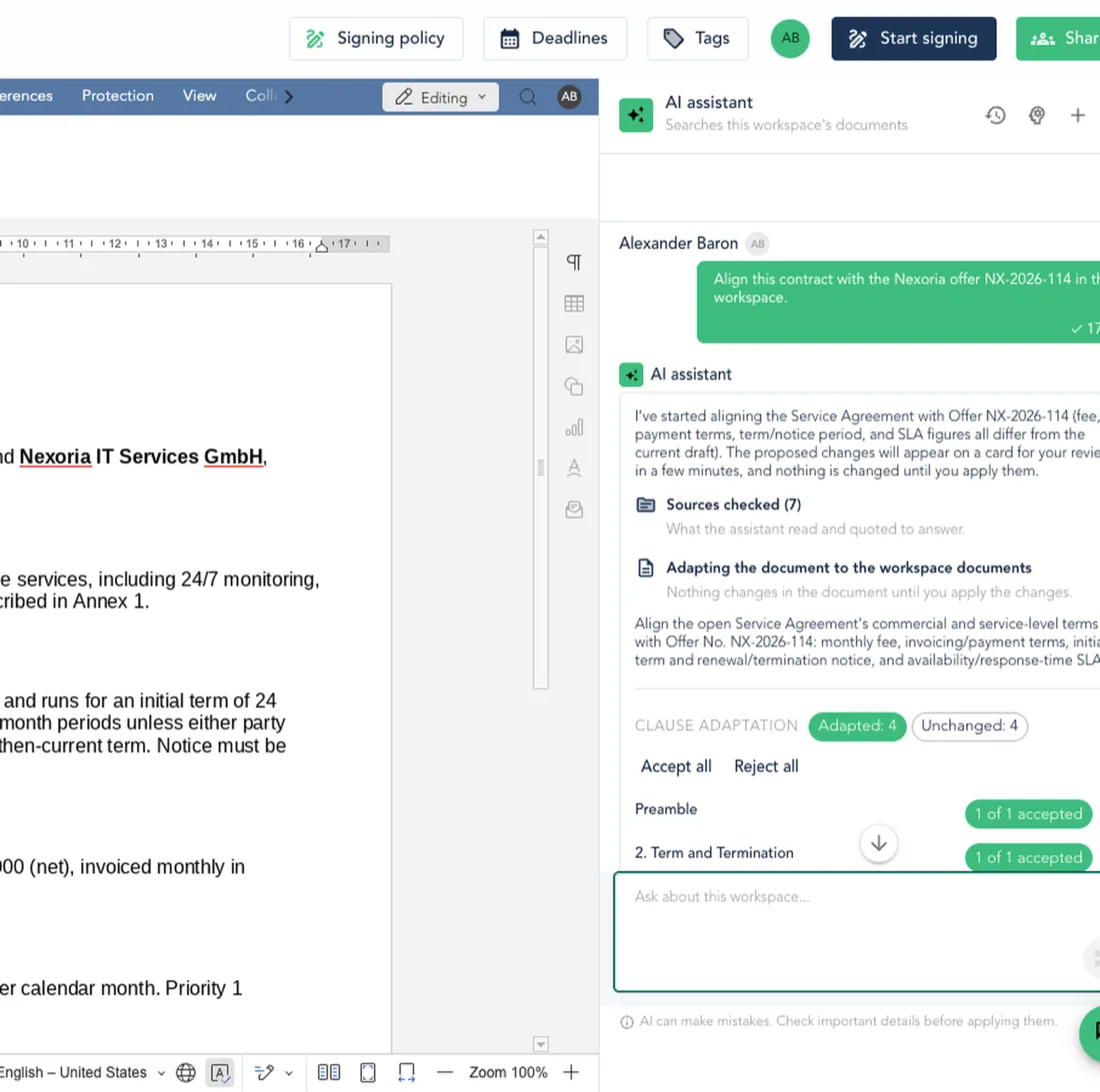Expand Adapting the document to the workspace documents
The image size is (1100, 1092).
pos(849,568)
